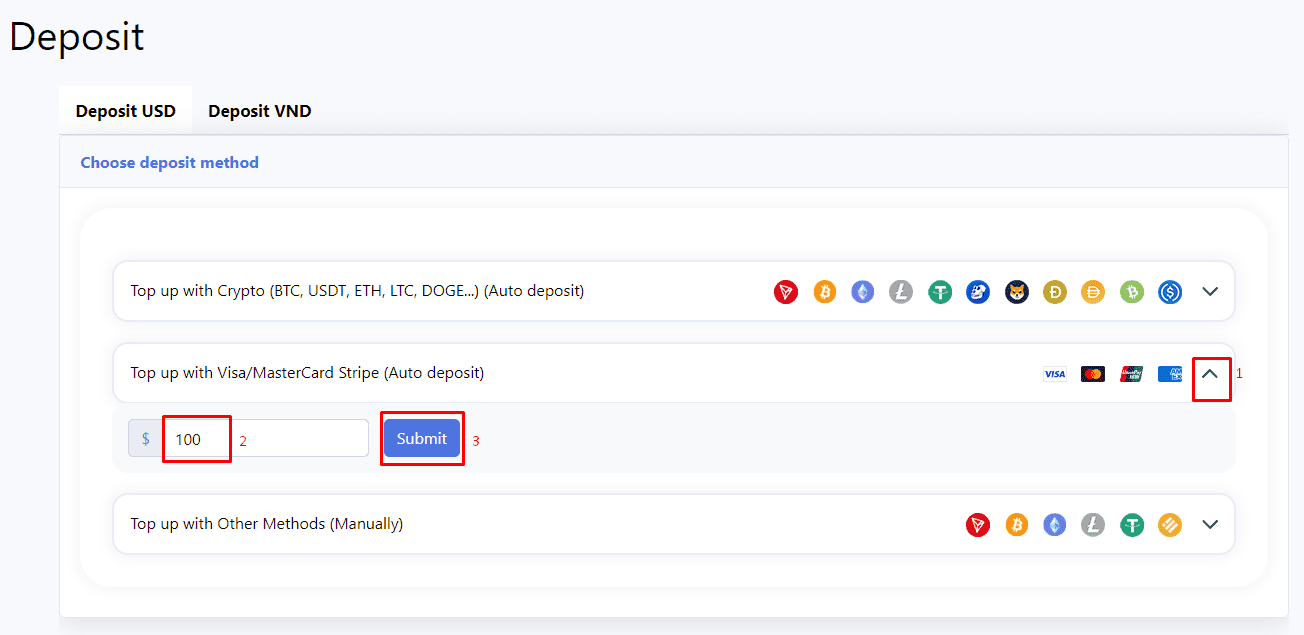The height and width of the screenshot is (635, 1304).
Task: Click the Choose deposit method heading
Action: [x=170, y=163]
